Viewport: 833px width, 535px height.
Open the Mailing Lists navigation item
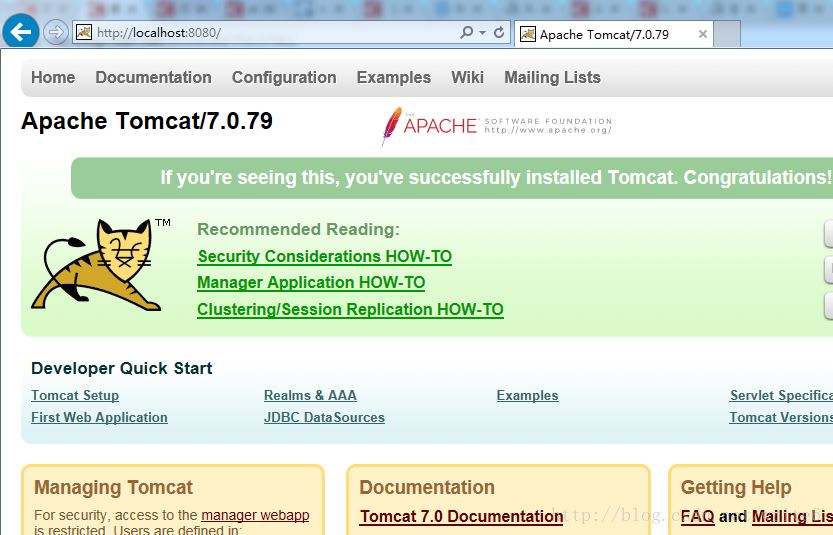(x=552, y=77)
